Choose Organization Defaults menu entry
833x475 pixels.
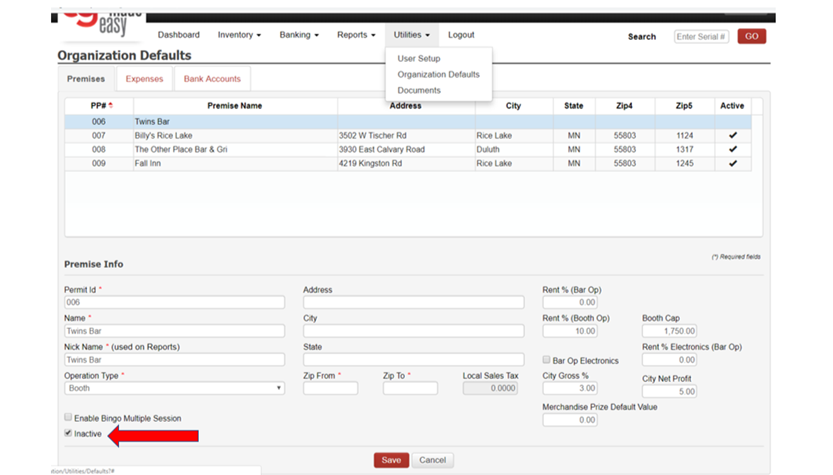point(438,74)
